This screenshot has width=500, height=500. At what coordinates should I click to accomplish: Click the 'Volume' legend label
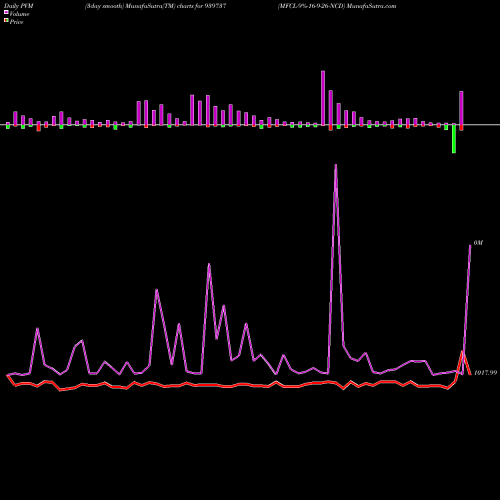click(19, 14)
